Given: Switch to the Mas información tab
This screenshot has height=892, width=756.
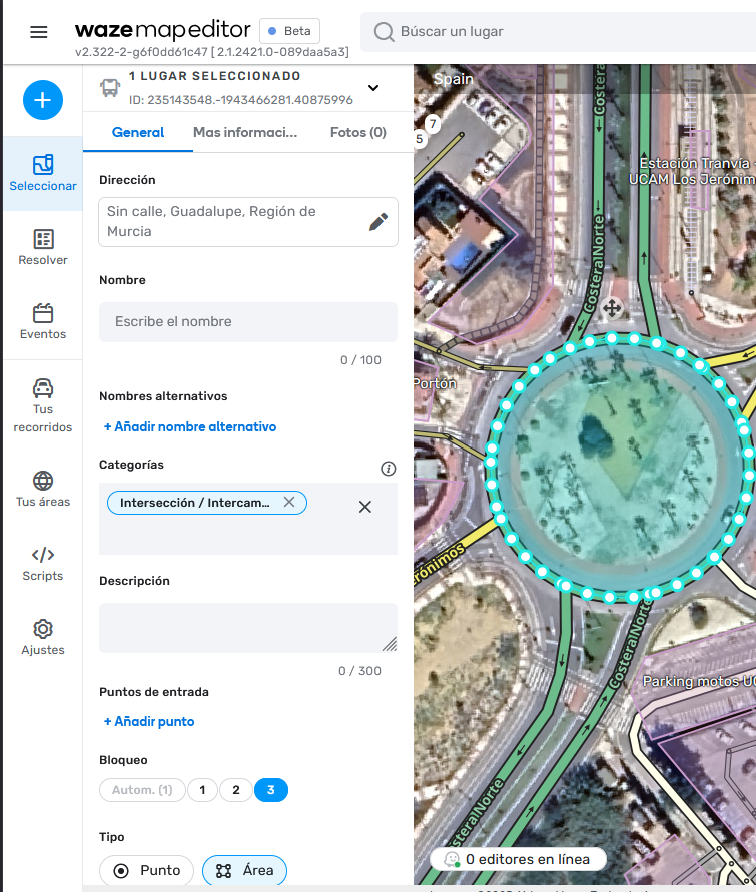Looking at the screenshot, I should pos(245,132).
